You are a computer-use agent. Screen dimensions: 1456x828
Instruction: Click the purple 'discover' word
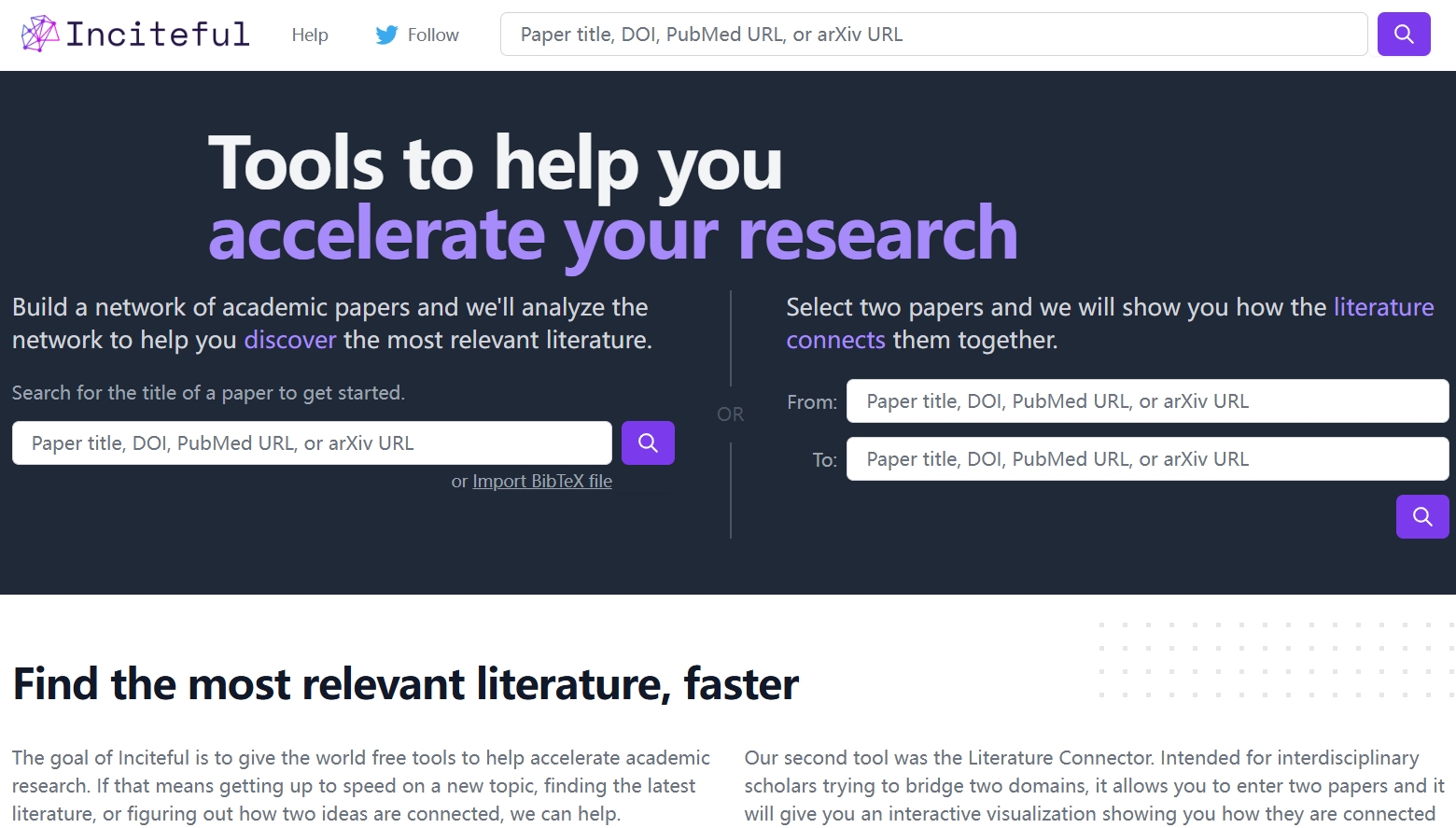tap(289, 340)
